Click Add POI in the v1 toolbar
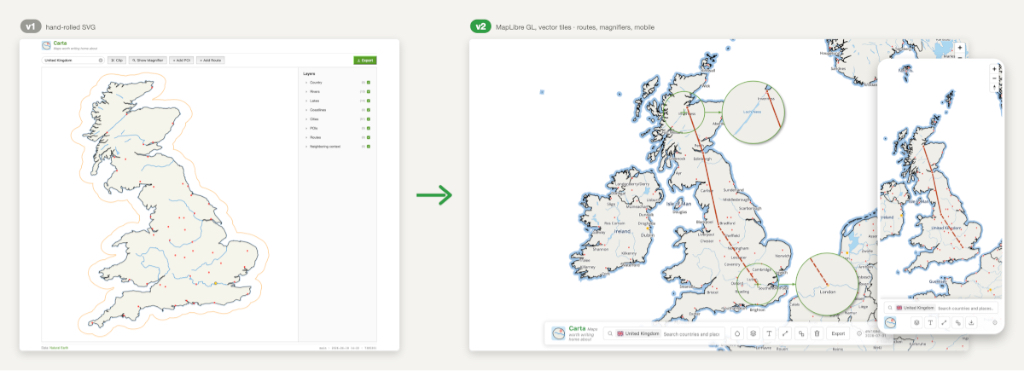Viewport: 1024px width, 371px height. pos(182,60)
